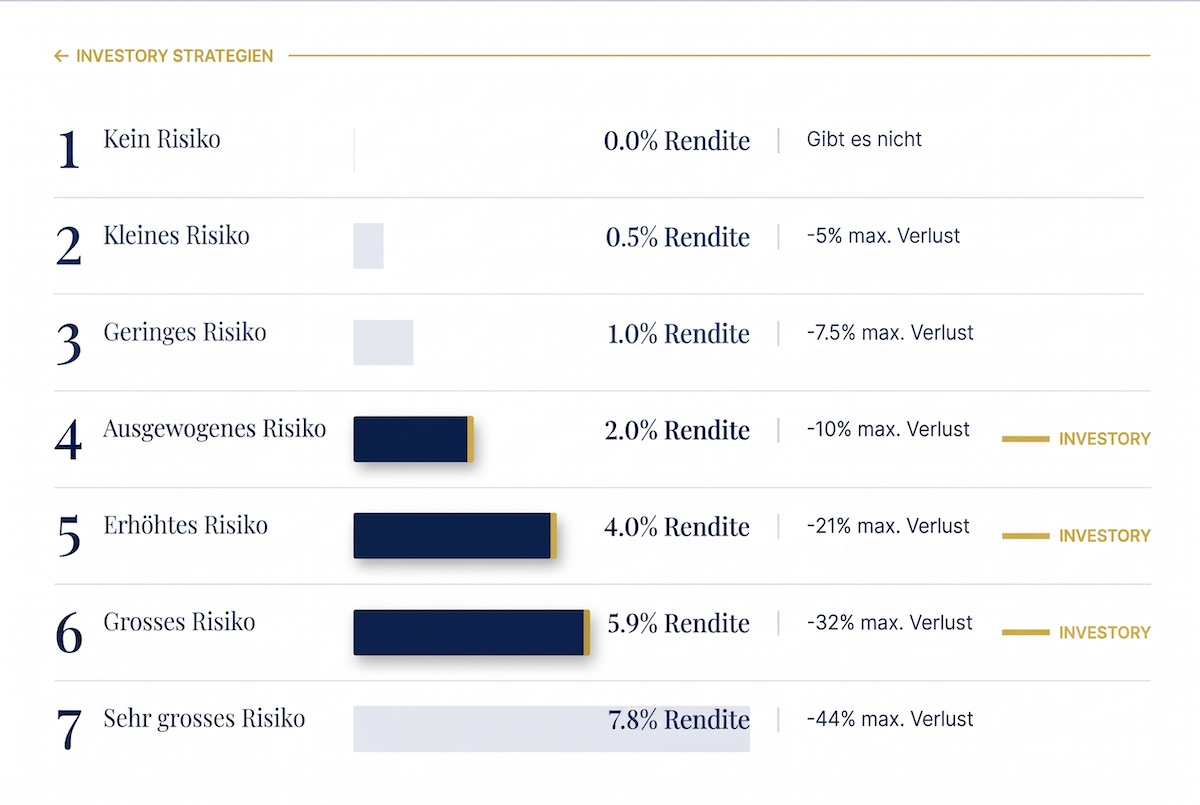
Task: Click the Investory tag next to -10% Verlust
Action: tap(1076, 439)
